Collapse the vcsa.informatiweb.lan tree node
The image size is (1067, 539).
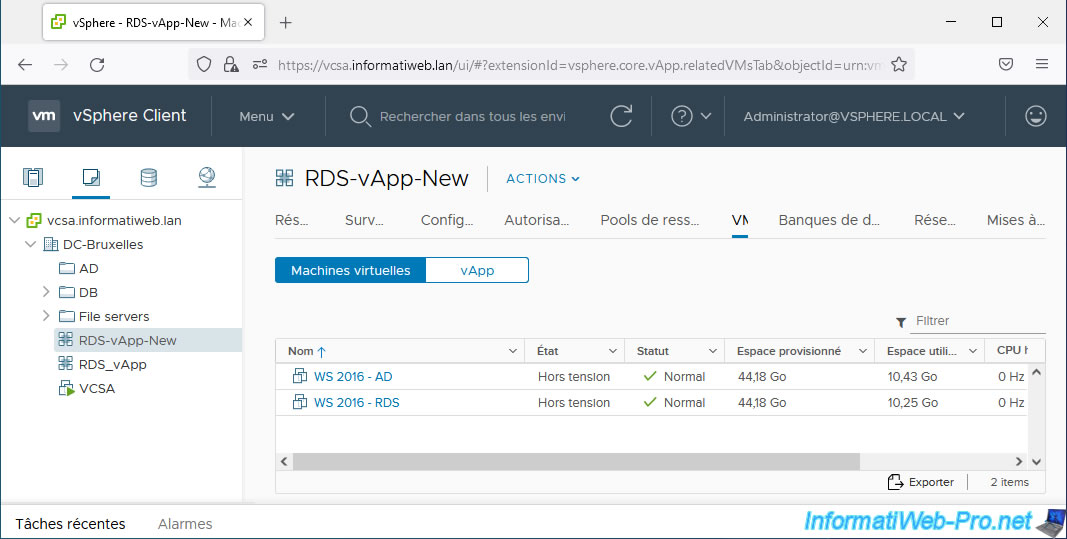(x=14, y=220)
